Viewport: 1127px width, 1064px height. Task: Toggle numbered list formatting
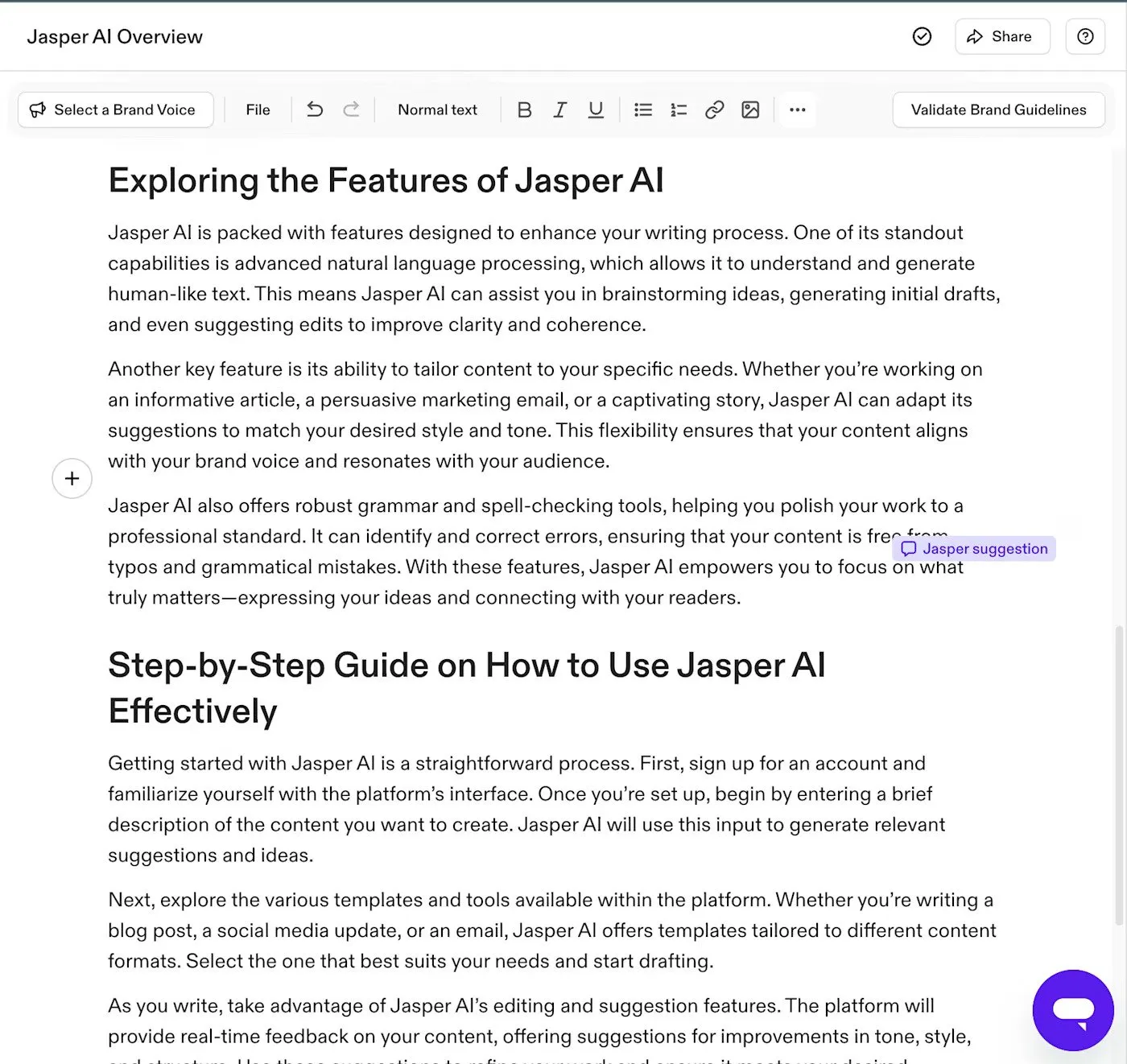(x=678, y=109)
